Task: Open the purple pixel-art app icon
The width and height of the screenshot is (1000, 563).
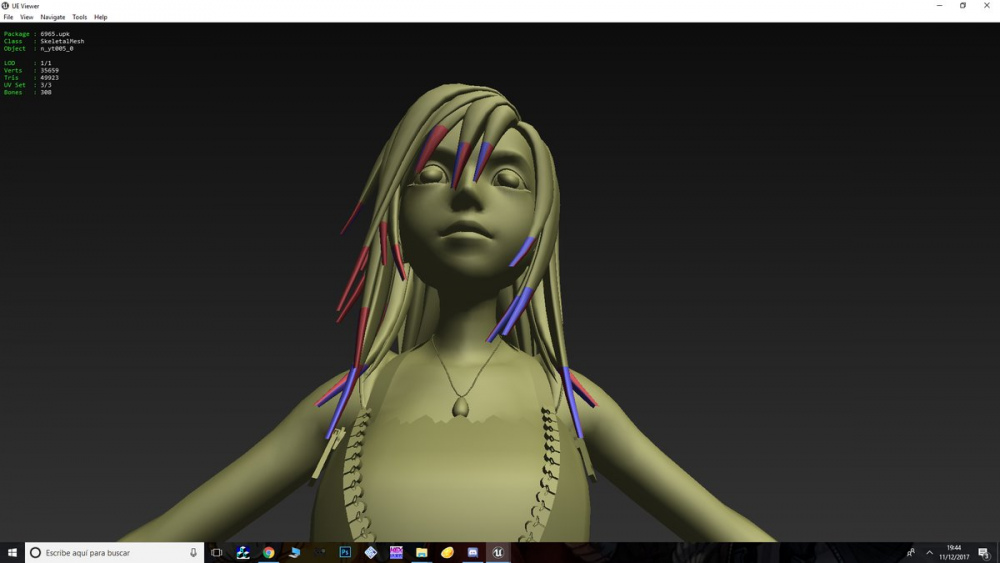Action: click(396, 553)
